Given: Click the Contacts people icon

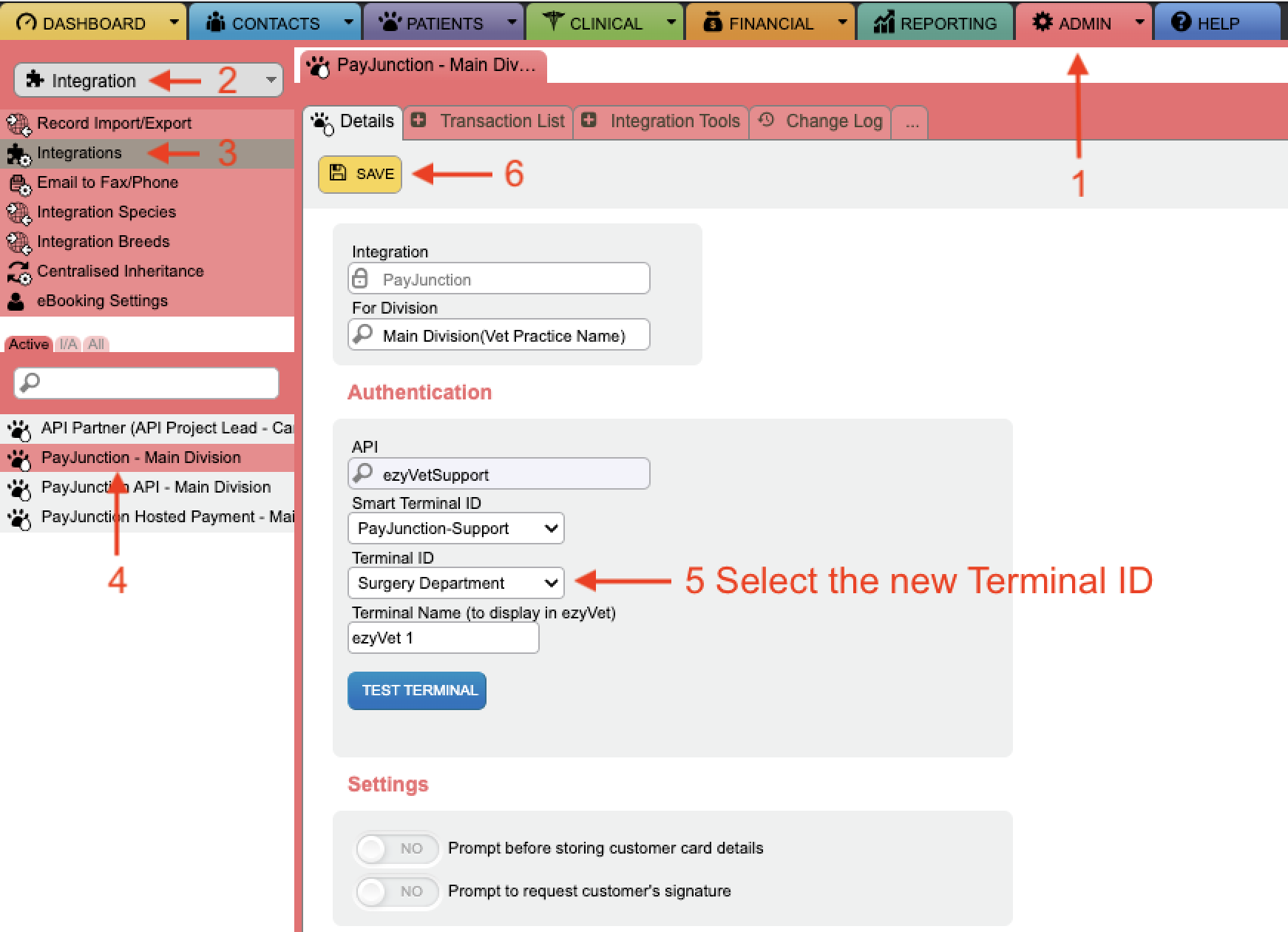Looking at the screenshot, I should click(x=215, y=22).
